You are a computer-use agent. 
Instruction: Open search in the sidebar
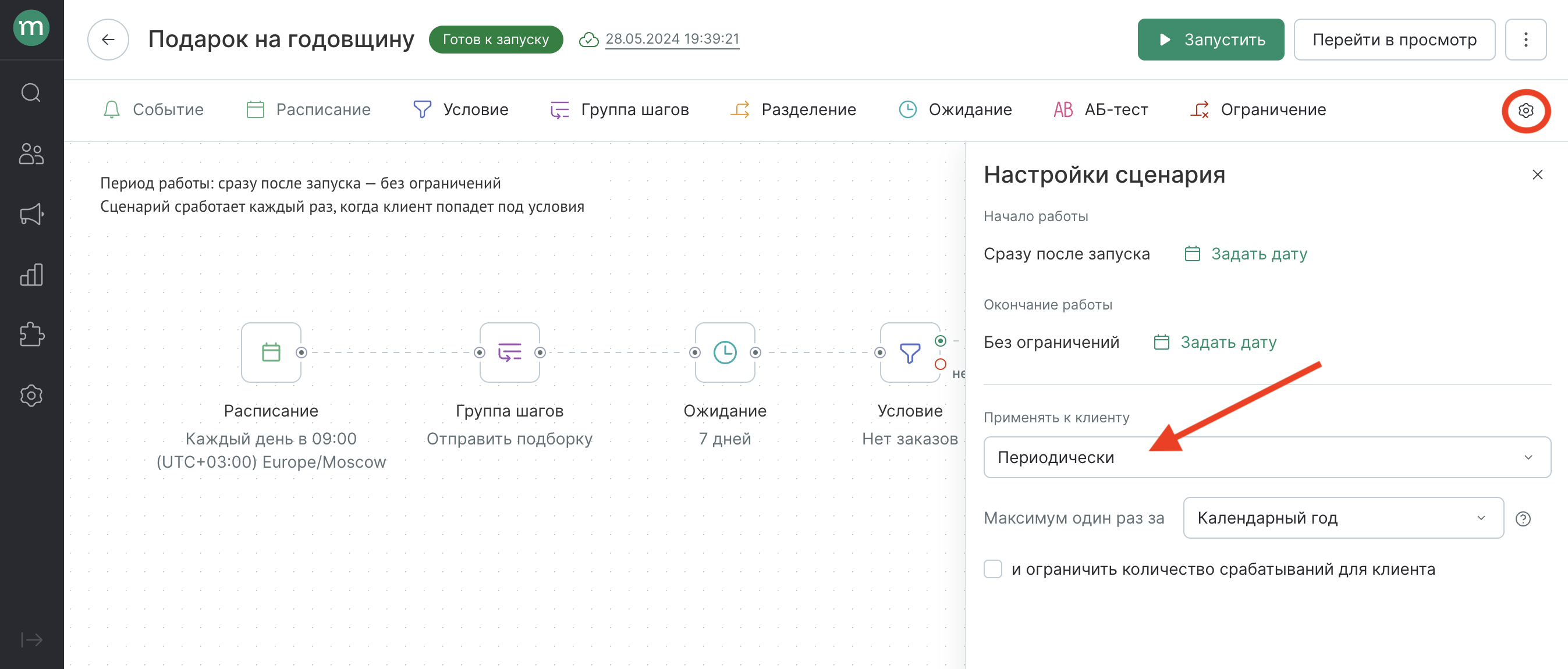pyautogui.click(x=31, y=93)
